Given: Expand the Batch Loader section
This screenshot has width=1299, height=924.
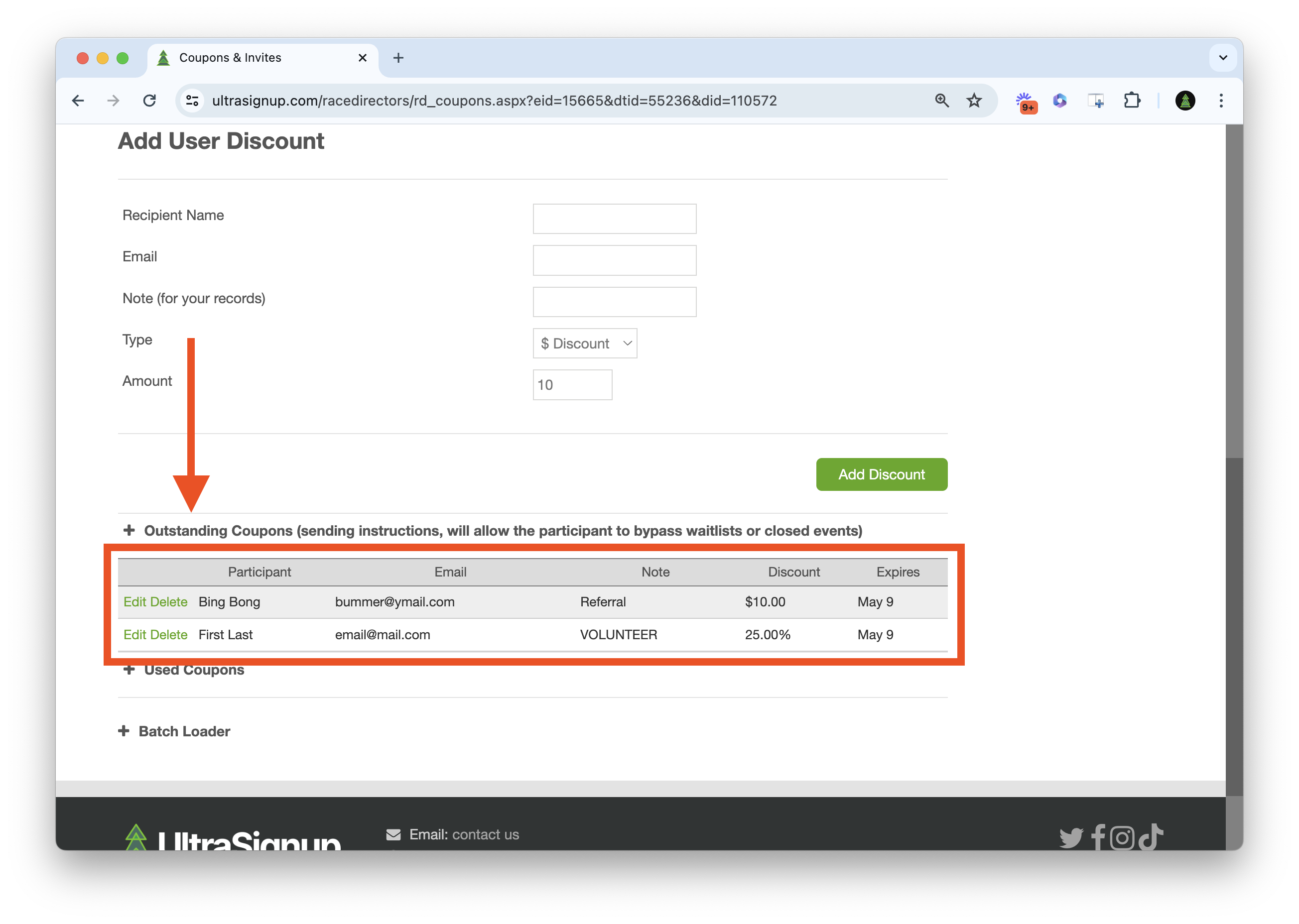Looking at the screenshot, I should tap(184, 731).
